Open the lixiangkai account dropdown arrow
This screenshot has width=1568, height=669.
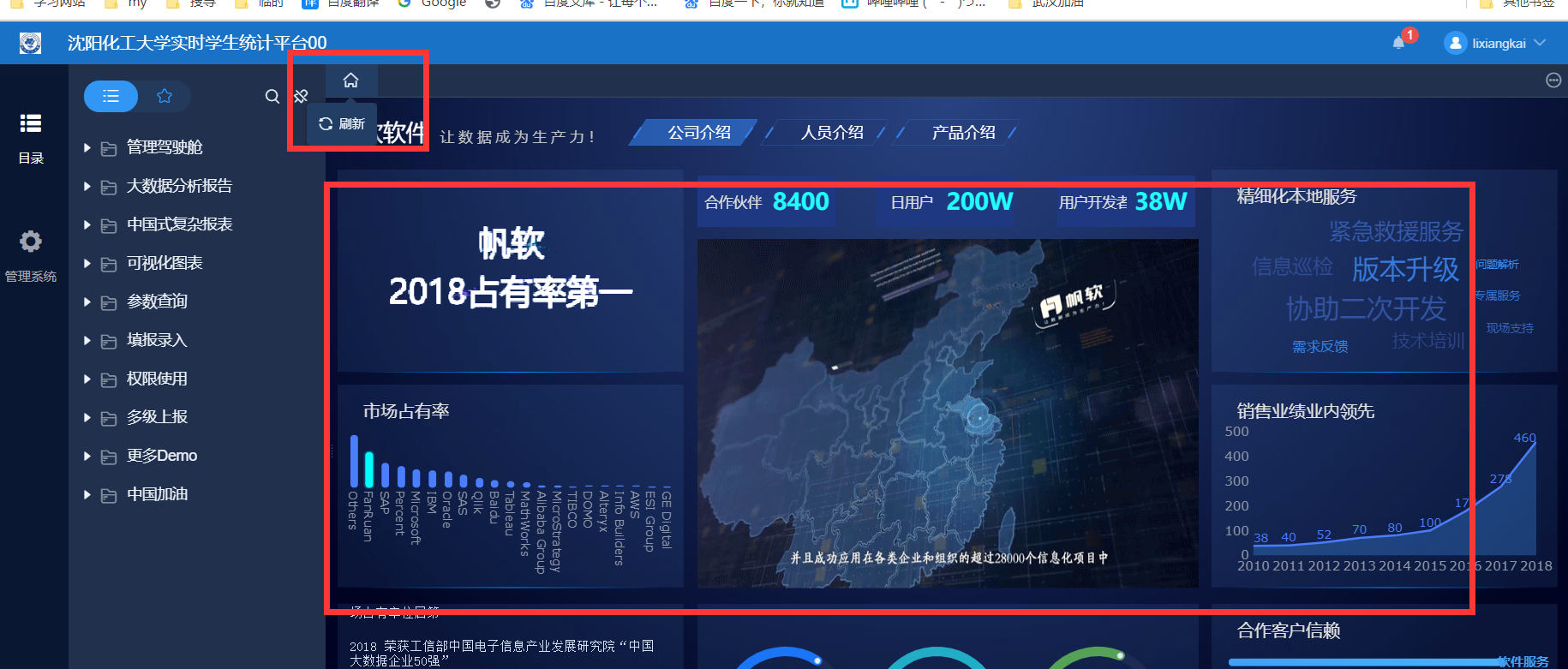tap(1541, 43)
